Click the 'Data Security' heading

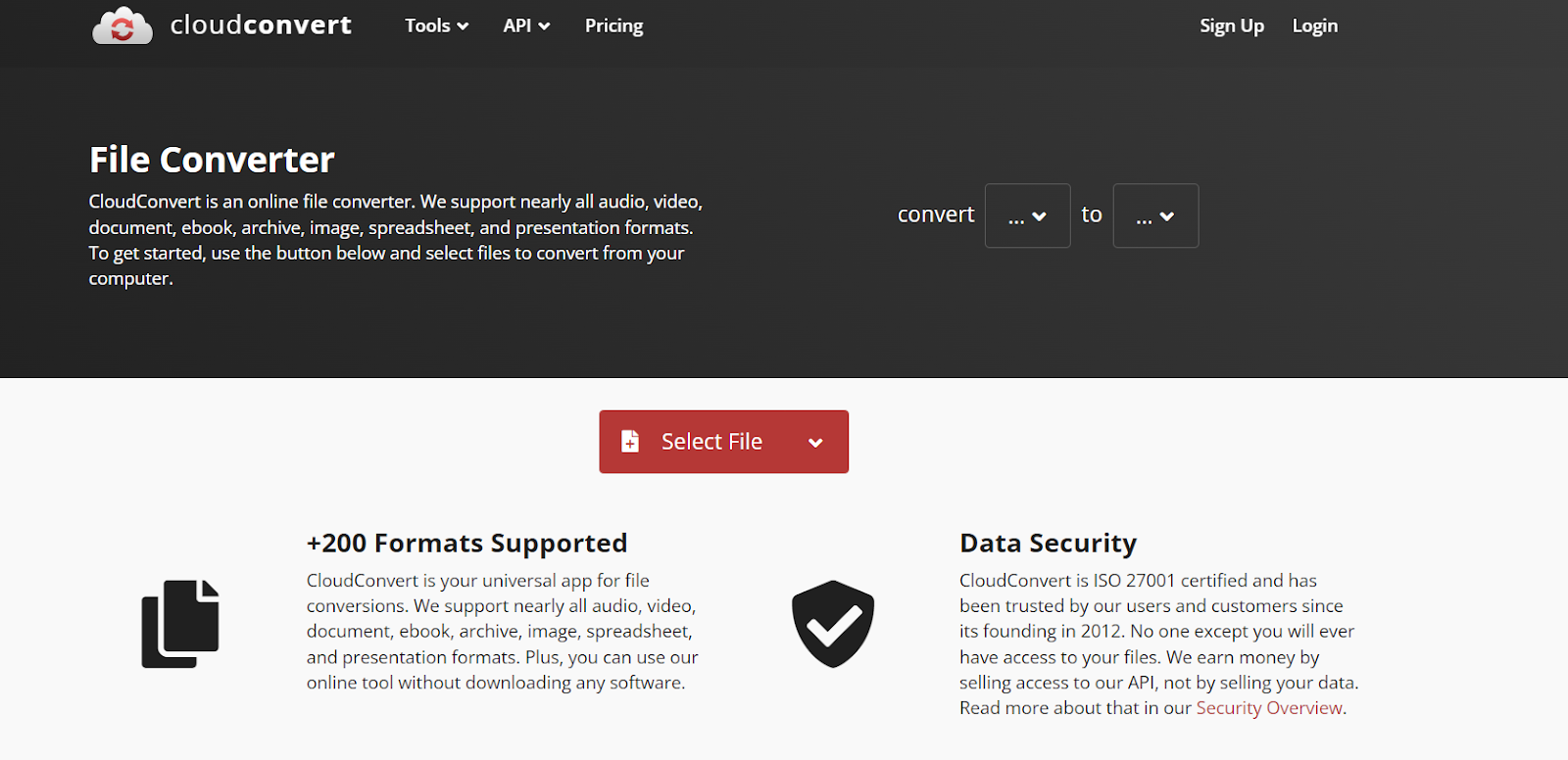(x=1048, y=543)
